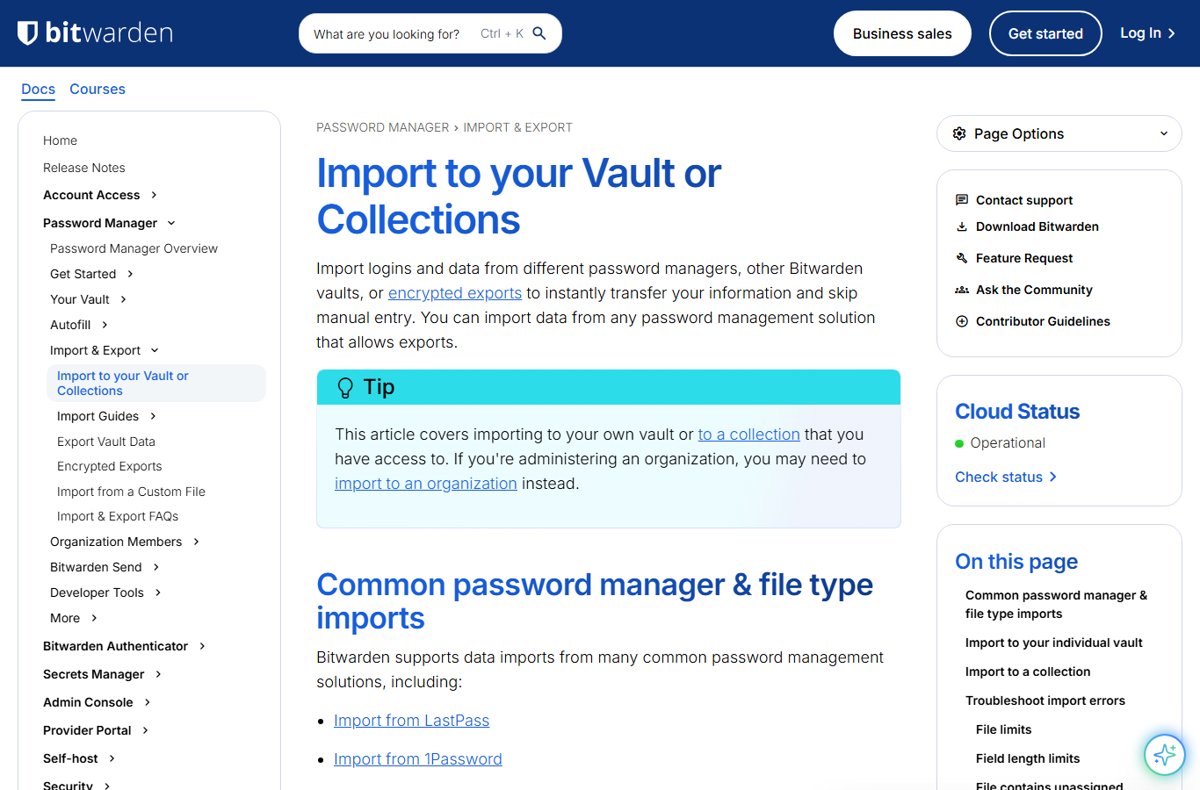Open Import & Export FAQs page
Screen dimensions: 1200x790
click(118, 517)
